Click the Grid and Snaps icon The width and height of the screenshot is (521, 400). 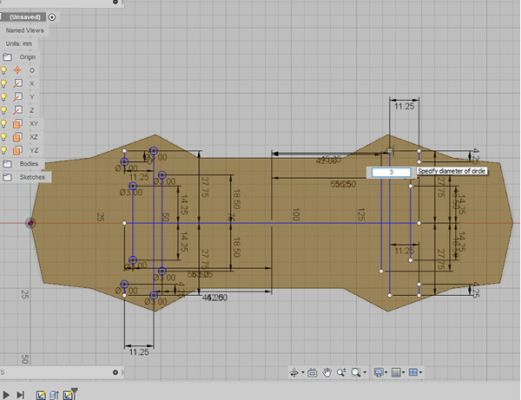click(396, 372)
